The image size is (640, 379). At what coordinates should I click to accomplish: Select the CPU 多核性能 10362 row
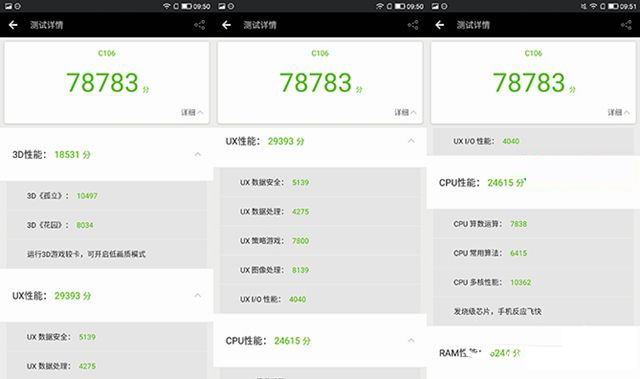tap(533, 282)
